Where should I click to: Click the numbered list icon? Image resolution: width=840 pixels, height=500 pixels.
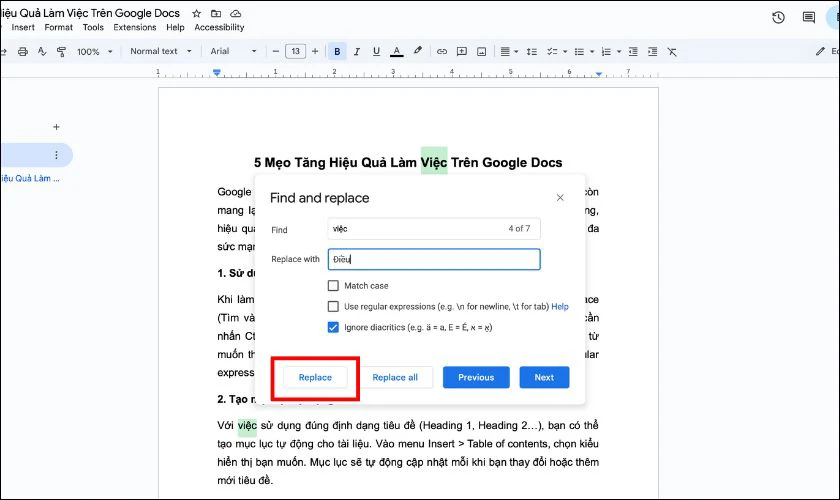(606, 51)
